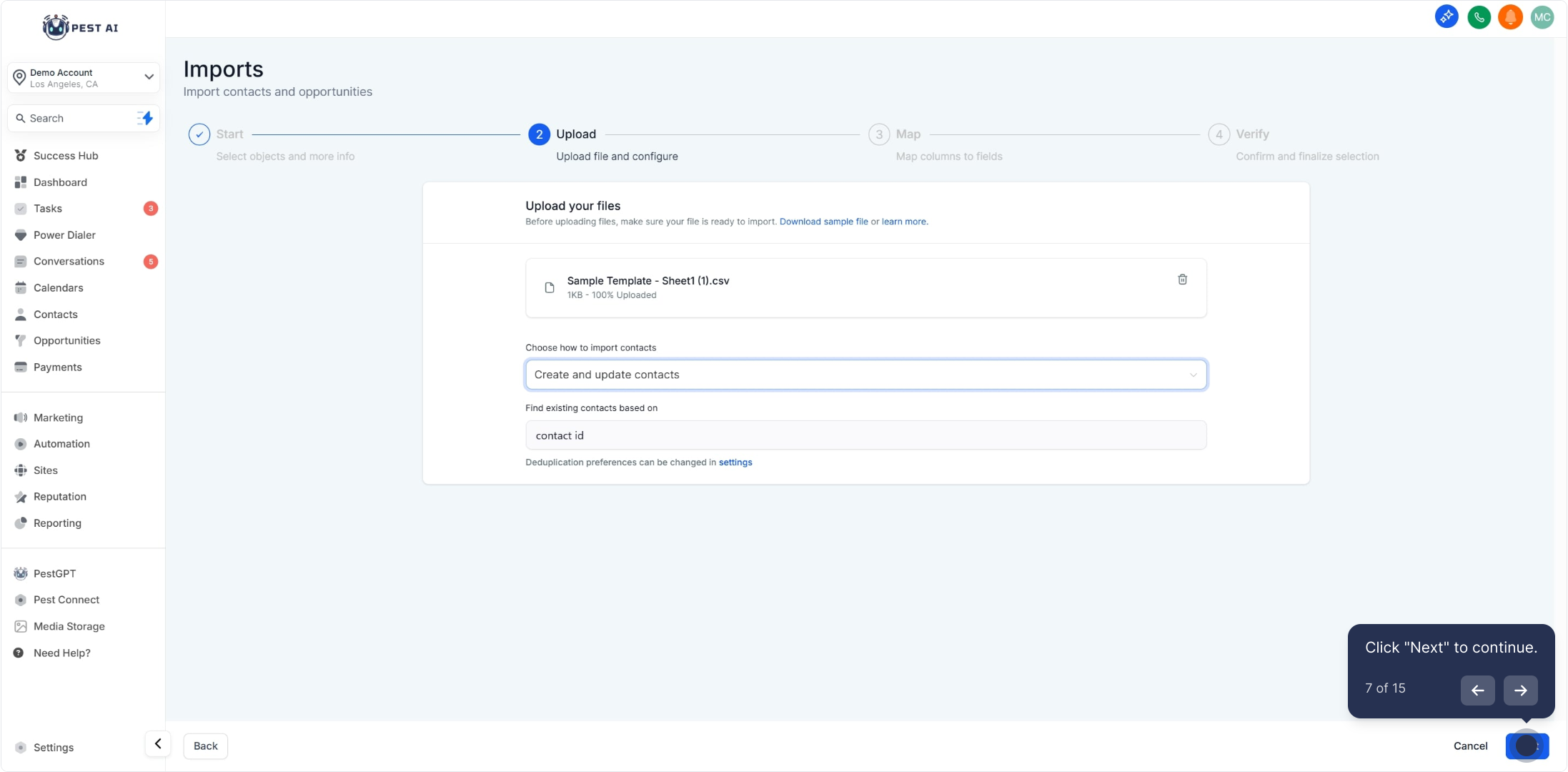Screen dimensions: 1568x772
Task: Click the Sample Template - Sheet1 (1).csv filename
Action: 648,281
